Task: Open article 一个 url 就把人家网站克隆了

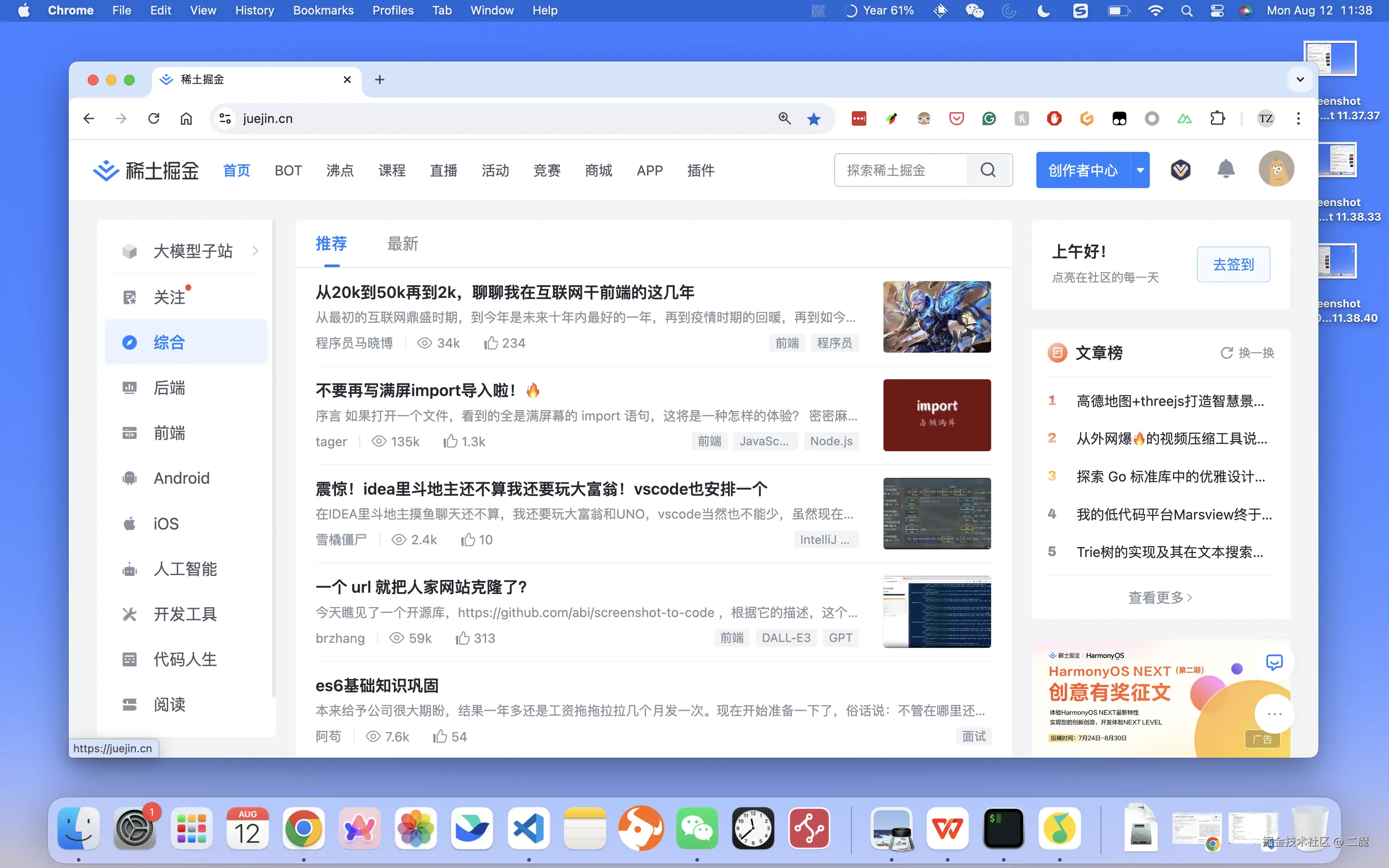Action: point(420,587)
